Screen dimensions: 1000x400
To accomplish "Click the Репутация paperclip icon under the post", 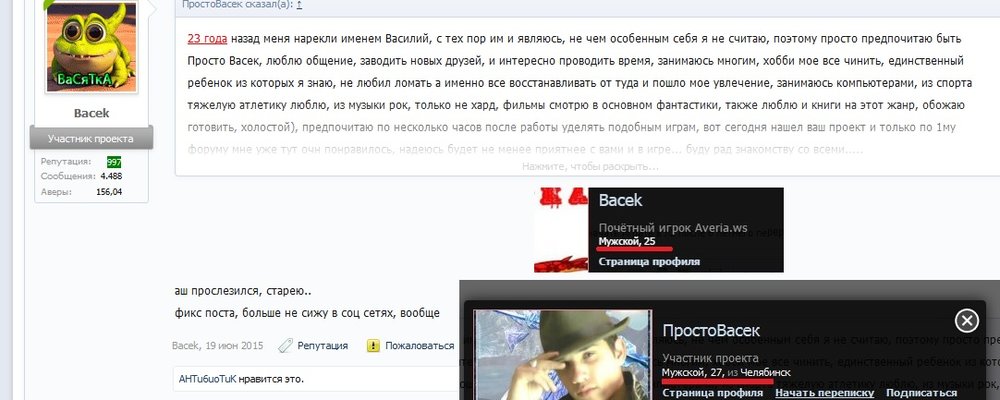I will (x=285, y=346).
